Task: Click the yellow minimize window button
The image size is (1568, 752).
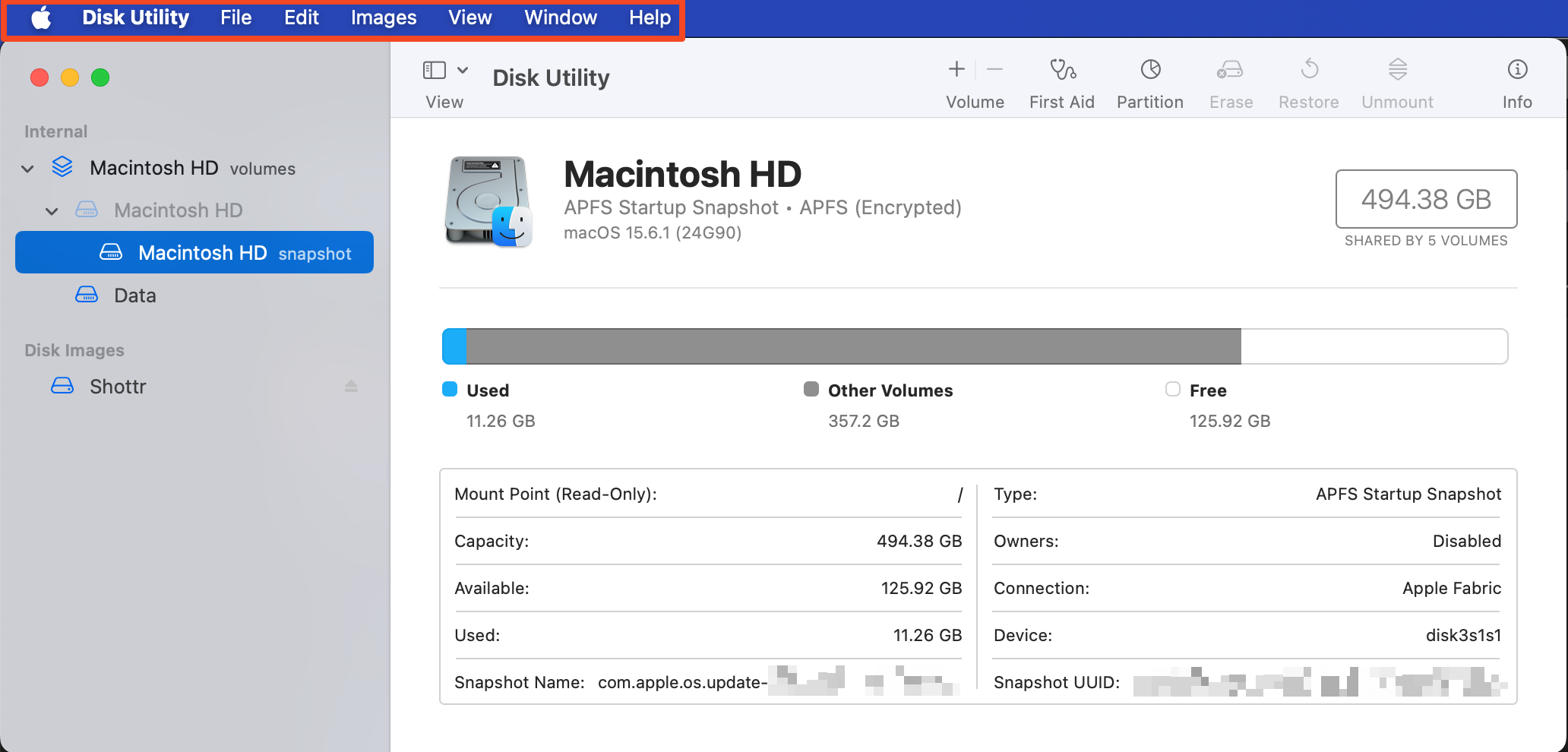Action: tap(70, 77)
